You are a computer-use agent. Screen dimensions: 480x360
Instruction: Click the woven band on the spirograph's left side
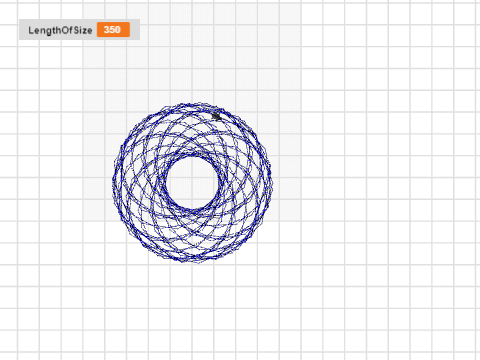(x=138, y=183)
